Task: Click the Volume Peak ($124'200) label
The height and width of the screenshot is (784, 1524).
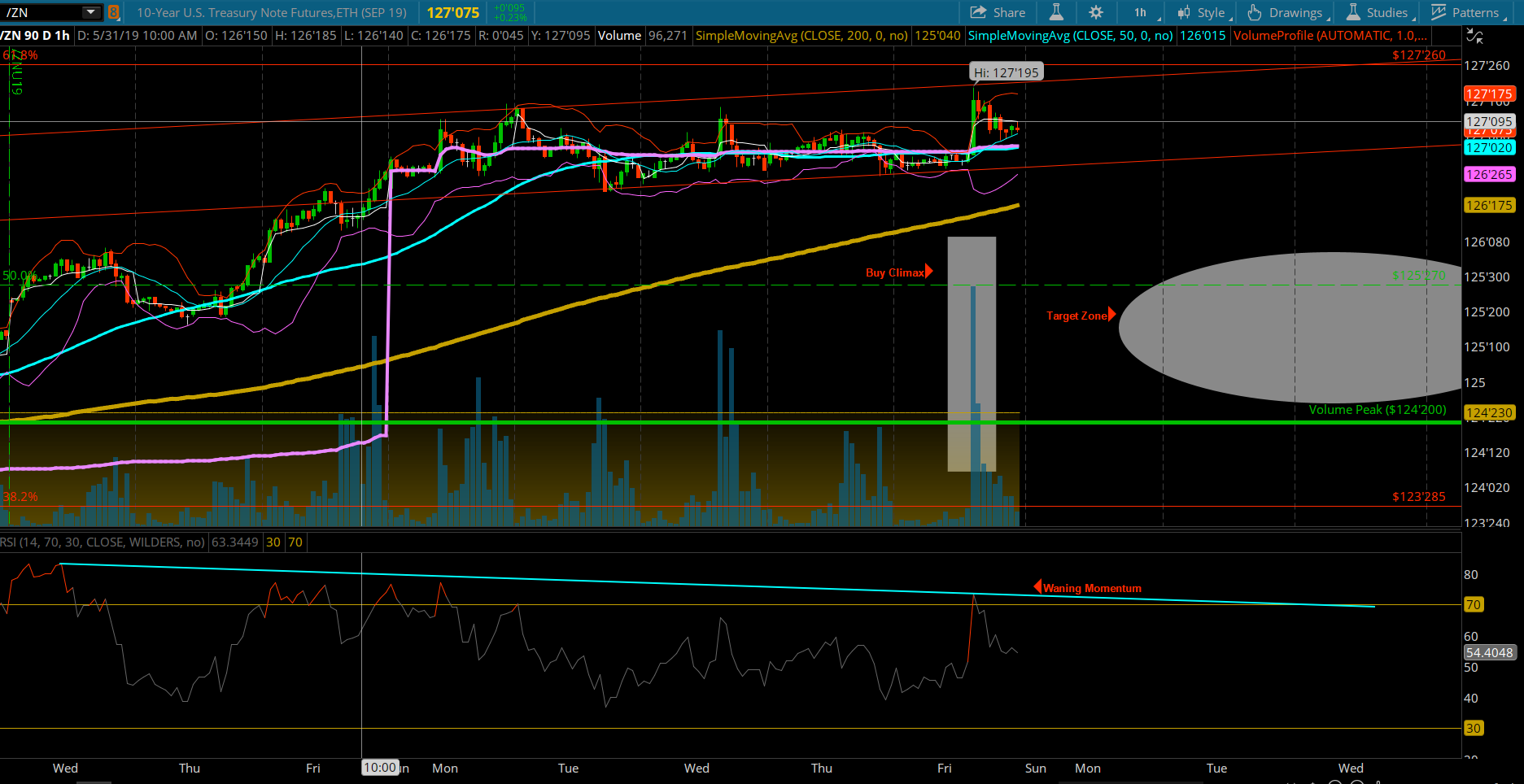Action: (1378, 409)
